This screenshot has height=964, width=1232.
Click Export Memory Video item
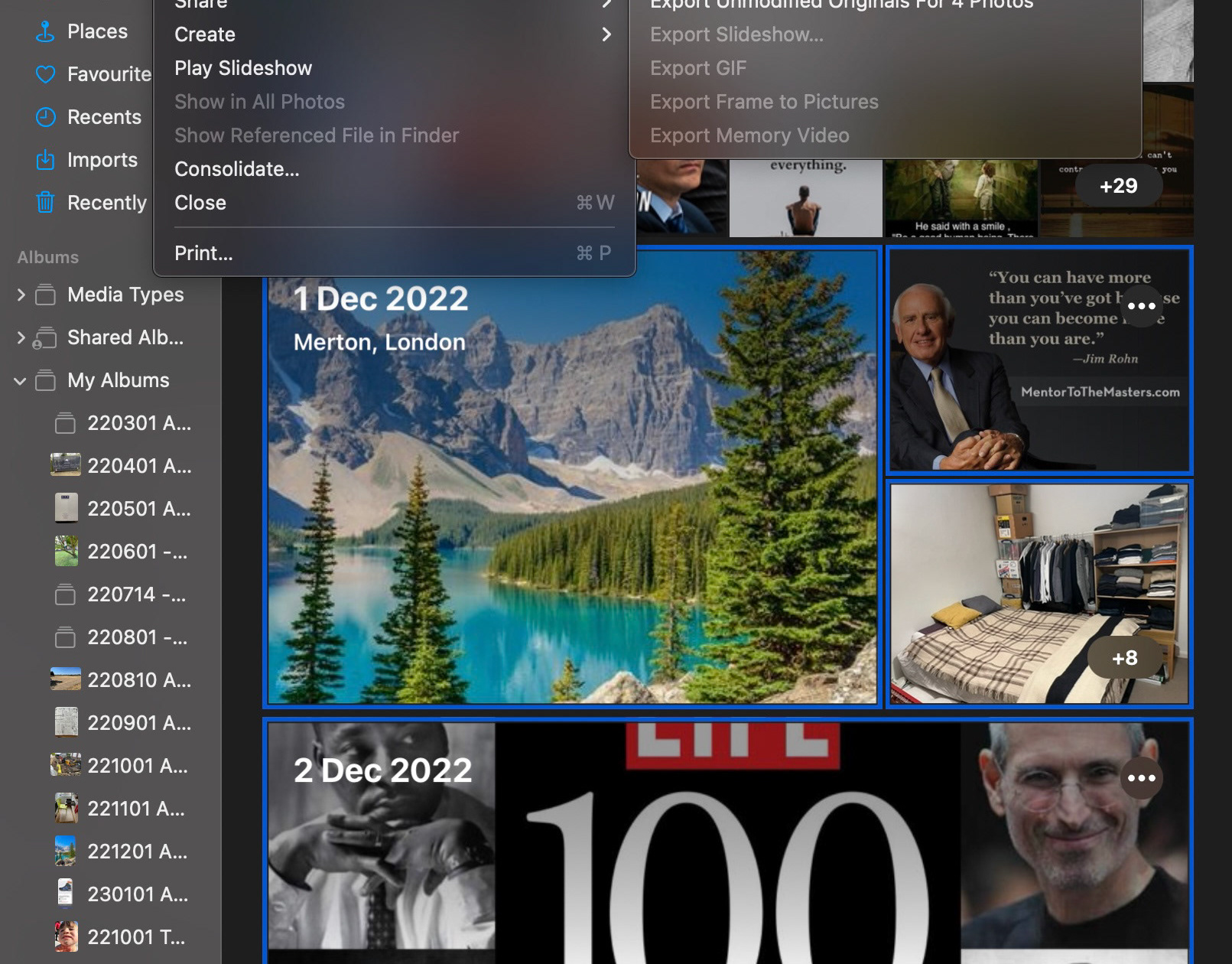(x=886, y=135)
